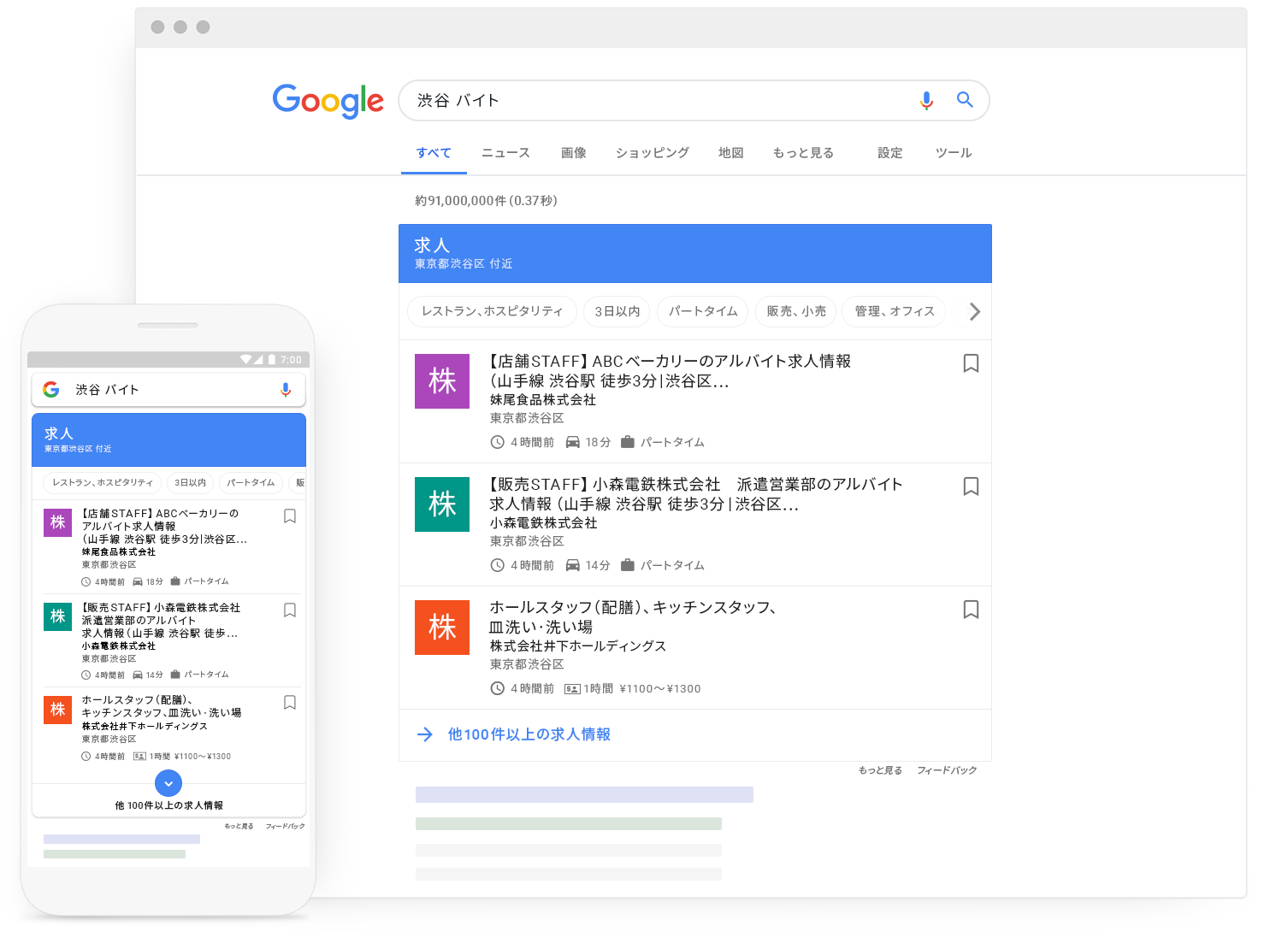The height and width of the screenshot is (949, 1288).
Task: Click the car icon beside 18分 on desktop
Action: [x=573, y=442]
